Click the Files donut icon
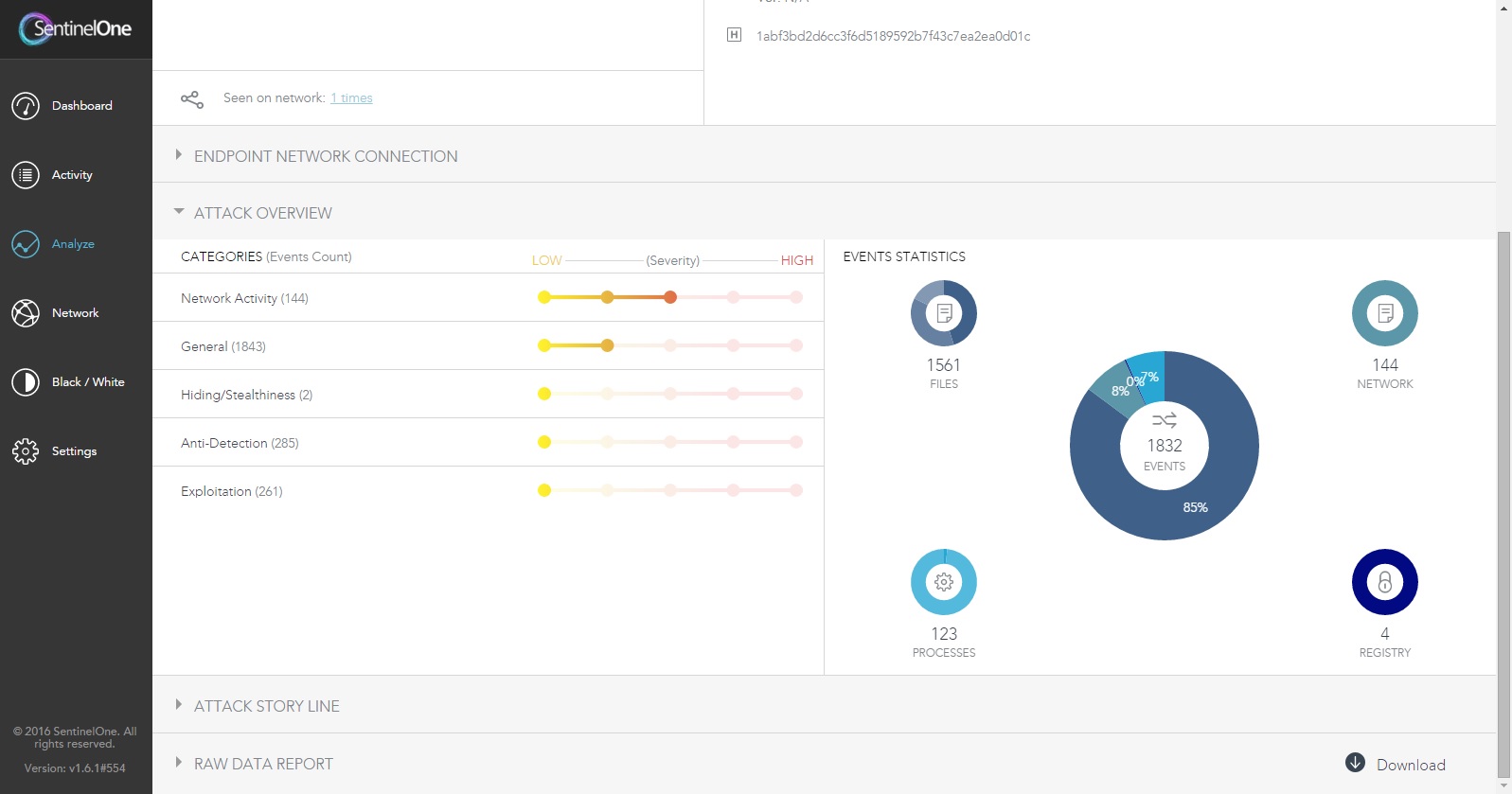 pyautogui.click(x=944, y=313)
